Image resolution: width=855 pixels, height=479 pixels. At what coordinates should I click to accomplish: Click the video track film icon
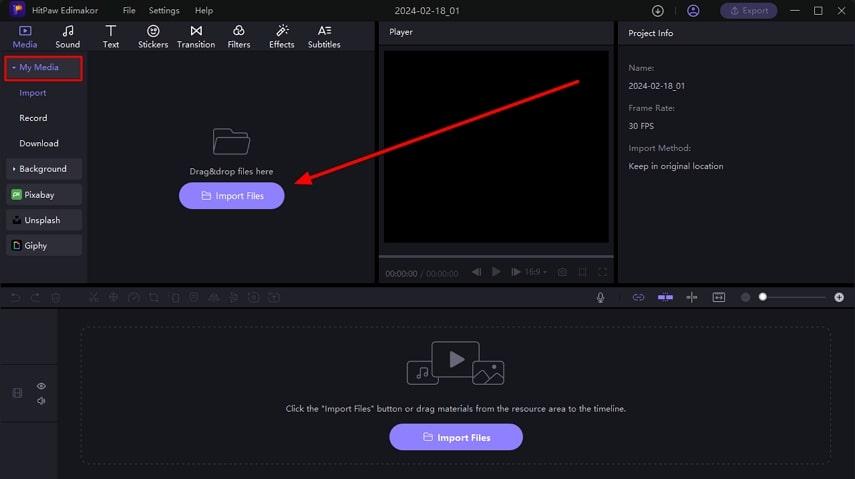[x=17, y=393]
